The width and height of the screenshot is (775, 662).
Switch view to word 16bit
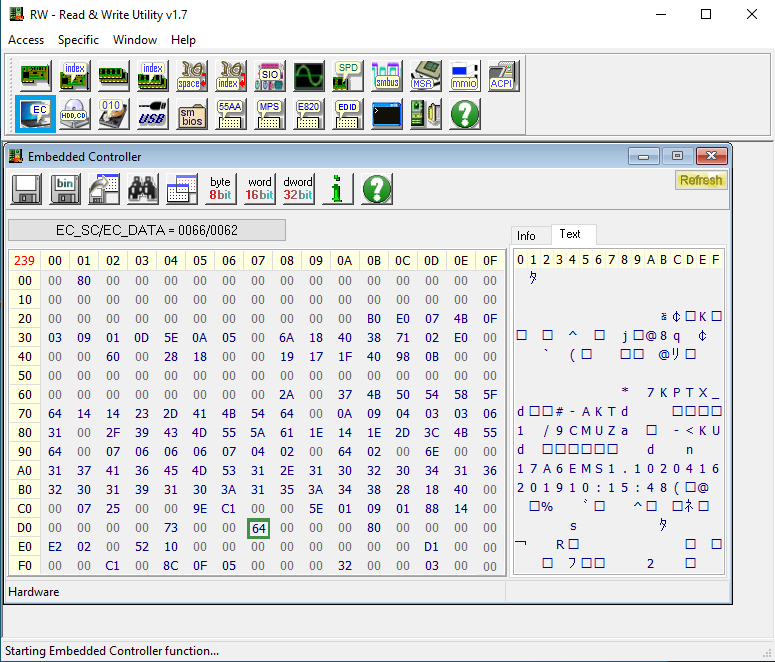pos(259,189)
